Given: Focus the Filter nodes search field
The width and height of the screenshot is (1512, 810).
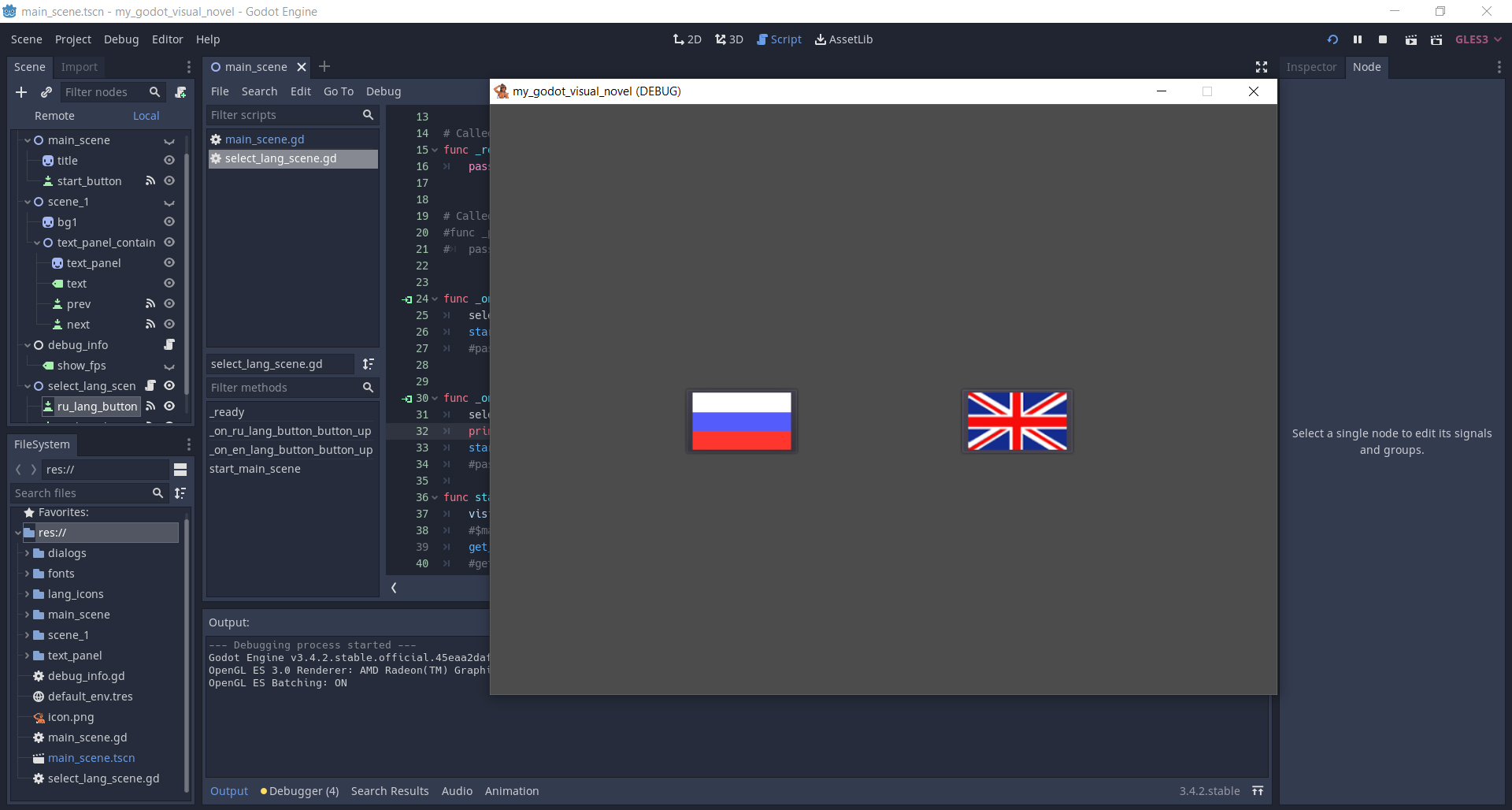Looking at the screenshot, I should 113,92.
